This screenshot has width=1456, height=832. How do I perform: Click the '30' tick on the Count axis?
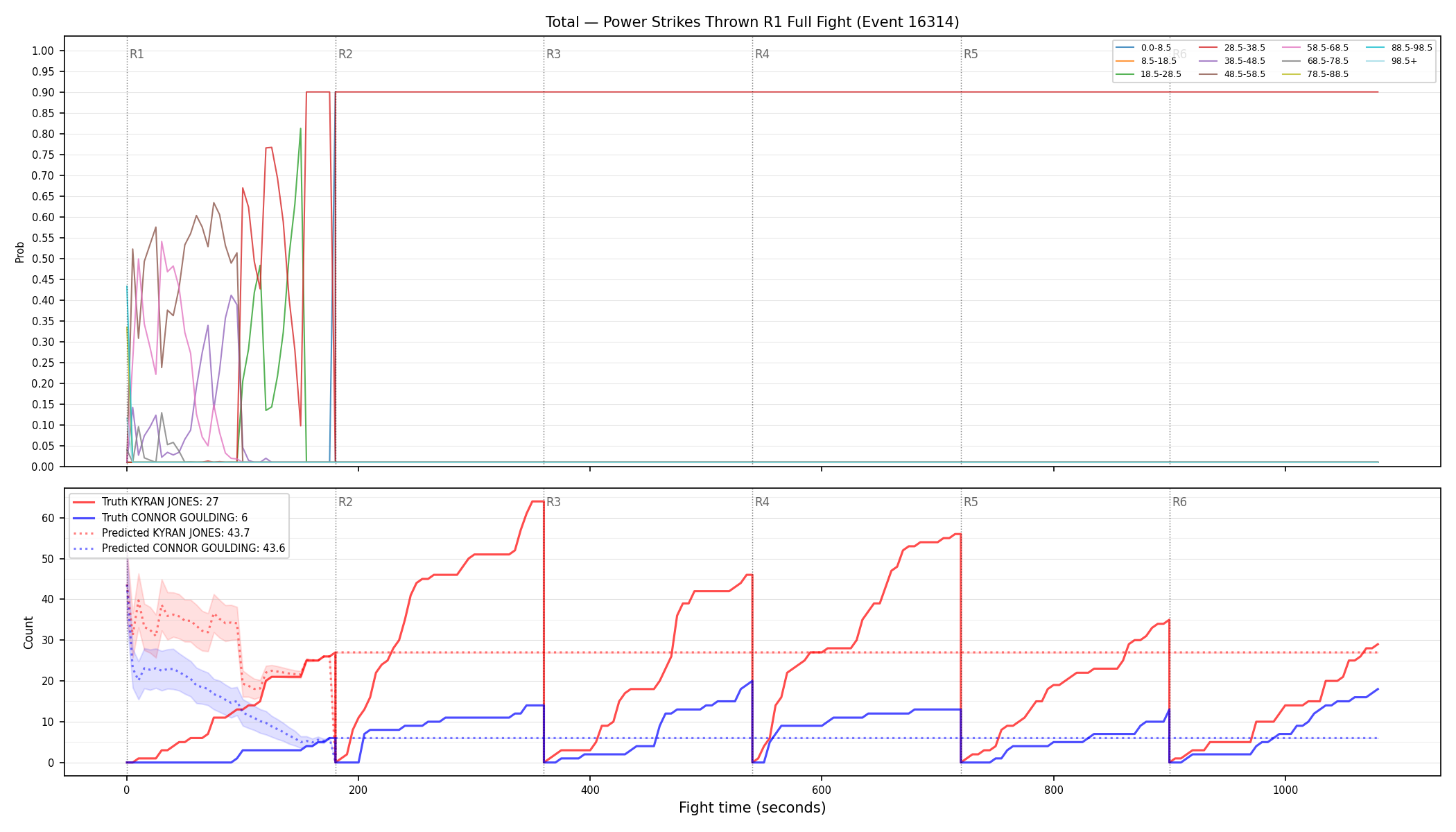48,640
